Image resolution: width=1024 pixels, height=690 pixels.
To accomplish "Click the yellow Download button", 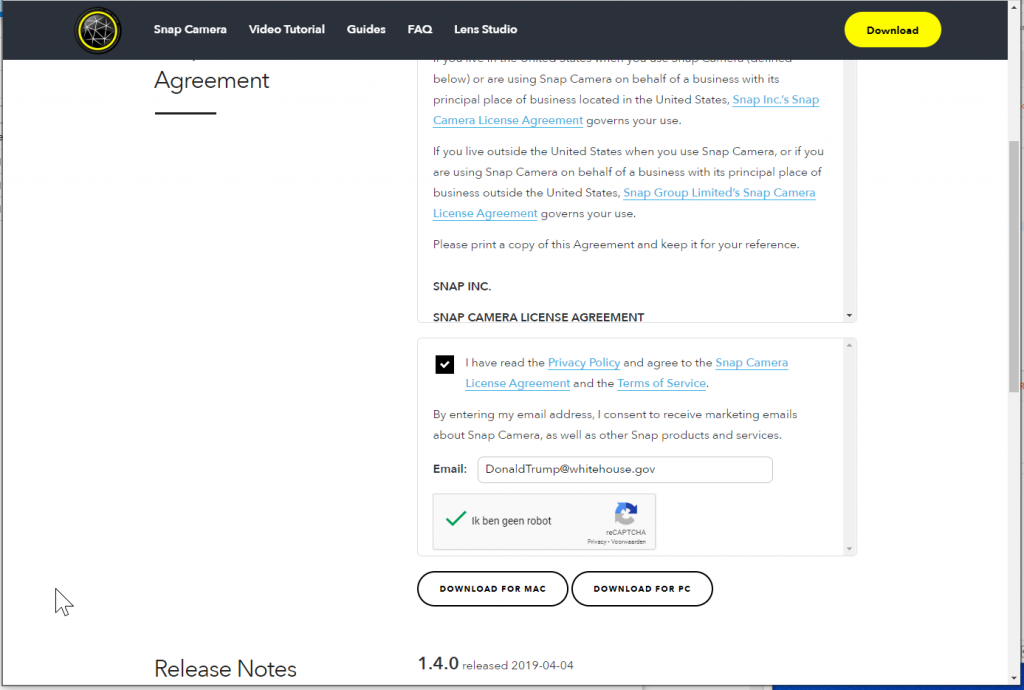I will pyautogui.click(x=893, y=30).
